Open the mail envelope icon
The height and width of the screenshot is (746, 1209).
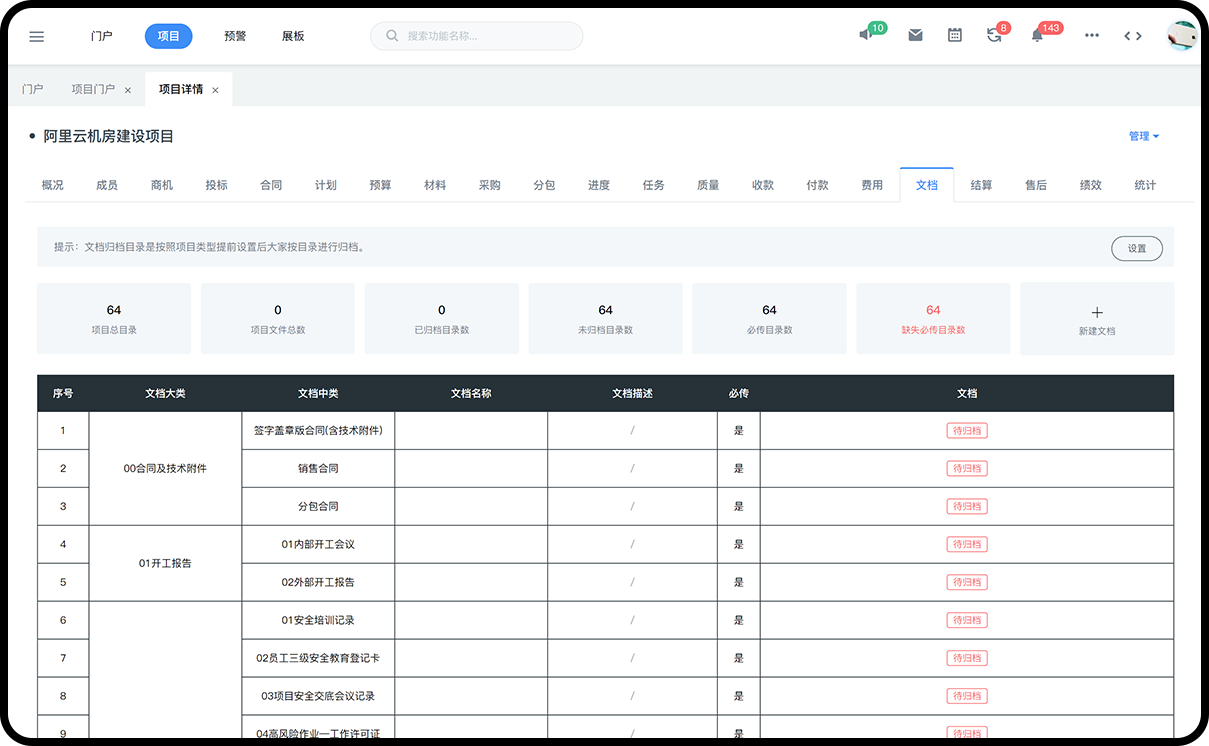point(915,35)
